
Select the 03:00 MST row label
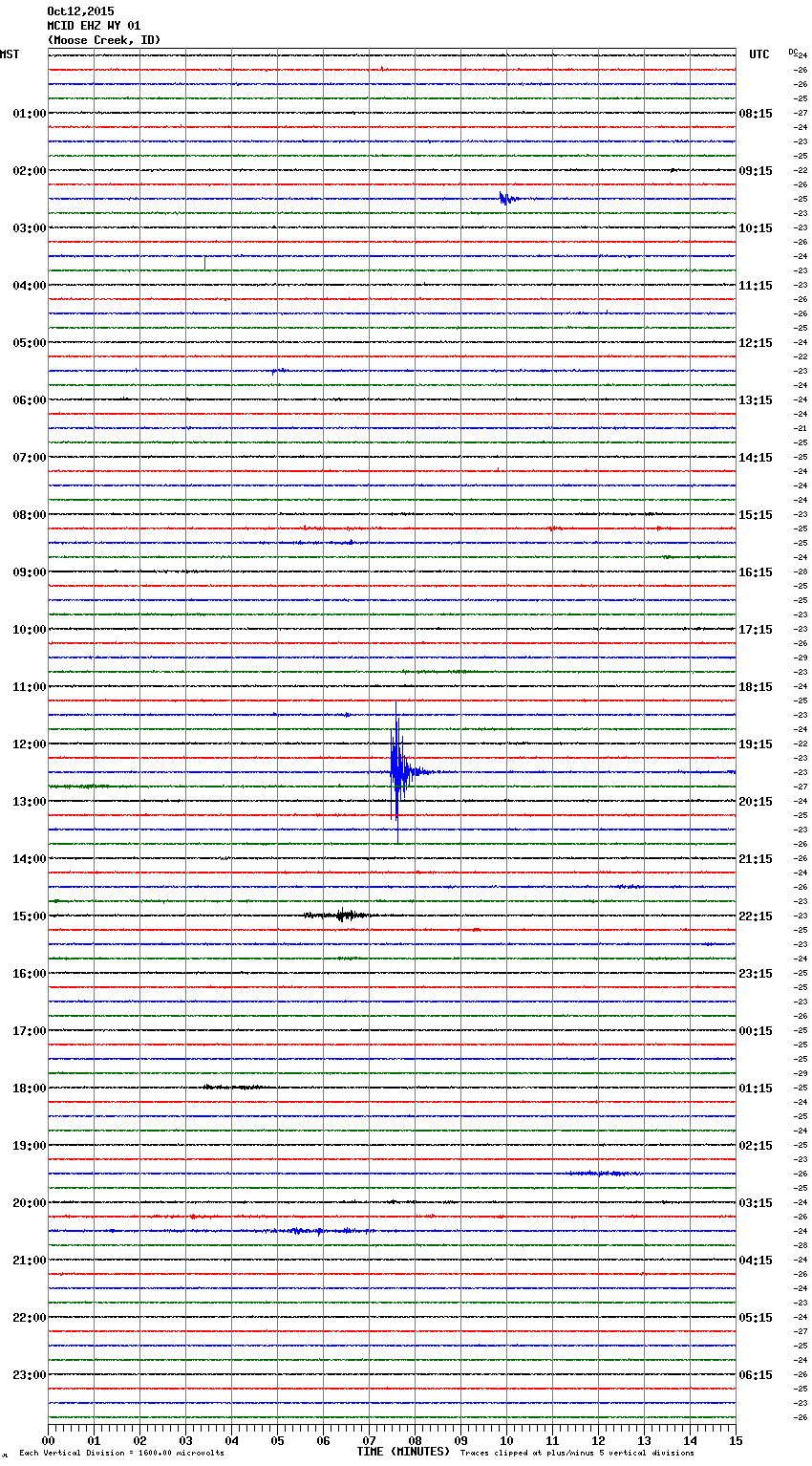[x=29, y=227]
